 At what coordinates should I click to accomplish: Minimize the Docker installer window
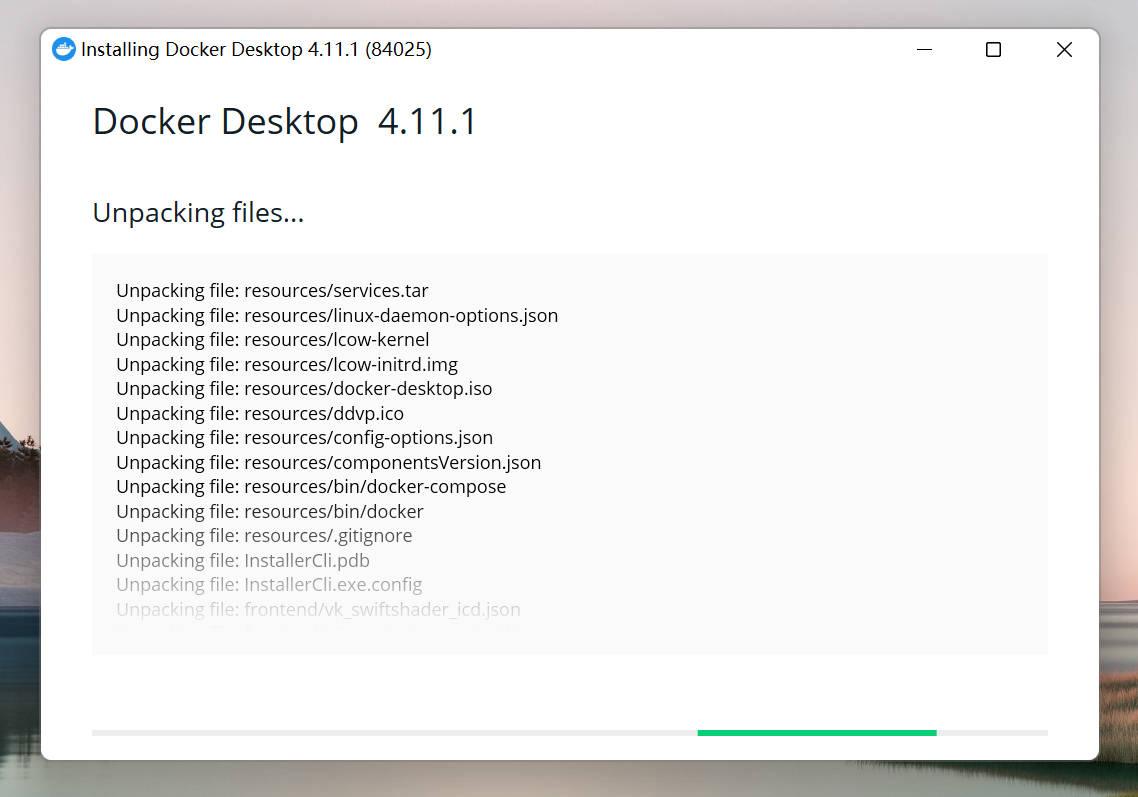(x=923, y=49)
